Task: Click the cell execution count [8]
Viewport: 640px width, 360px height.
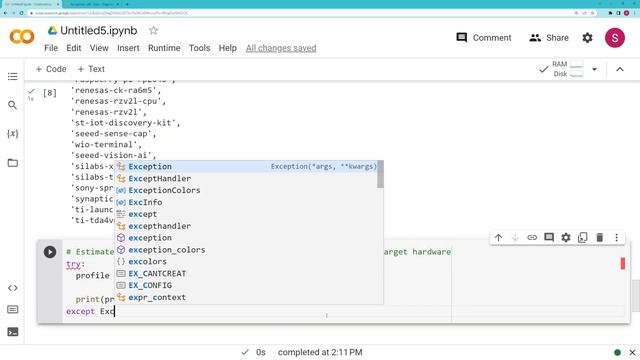Action: (x=50, y=93)
